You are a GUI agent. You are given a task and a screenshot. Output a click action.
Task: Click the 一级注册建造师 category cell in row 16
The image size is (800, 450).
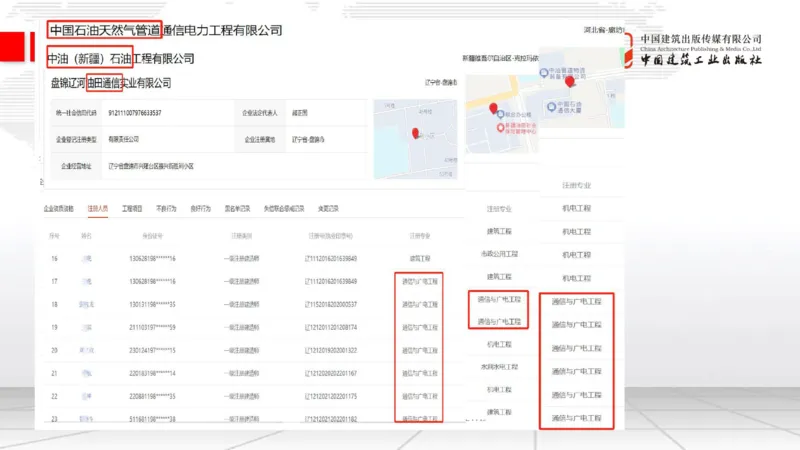point(241,259)
